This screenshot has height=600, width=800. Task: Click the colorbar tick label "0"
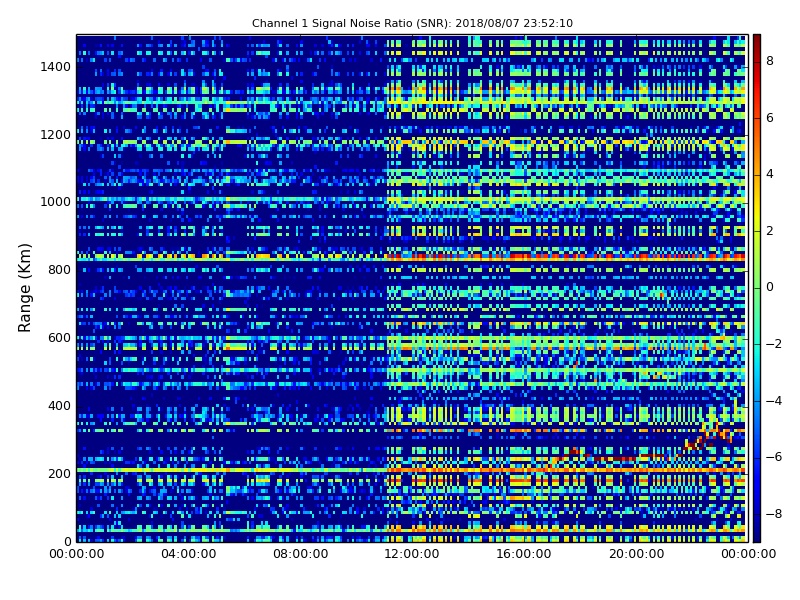(x=770, y=287)
